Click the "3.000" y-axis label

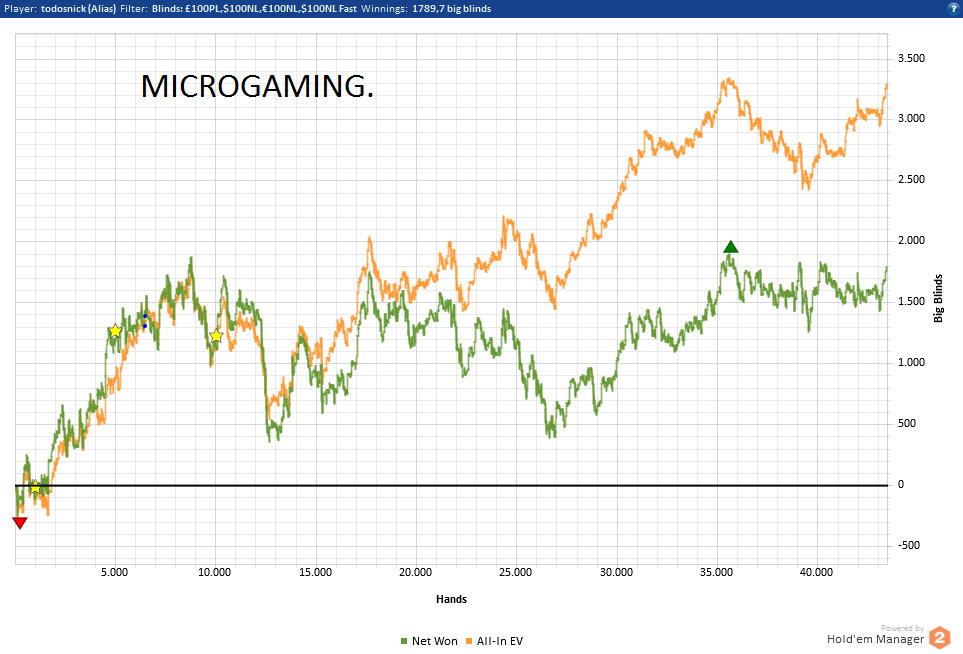tap(911, 119)
